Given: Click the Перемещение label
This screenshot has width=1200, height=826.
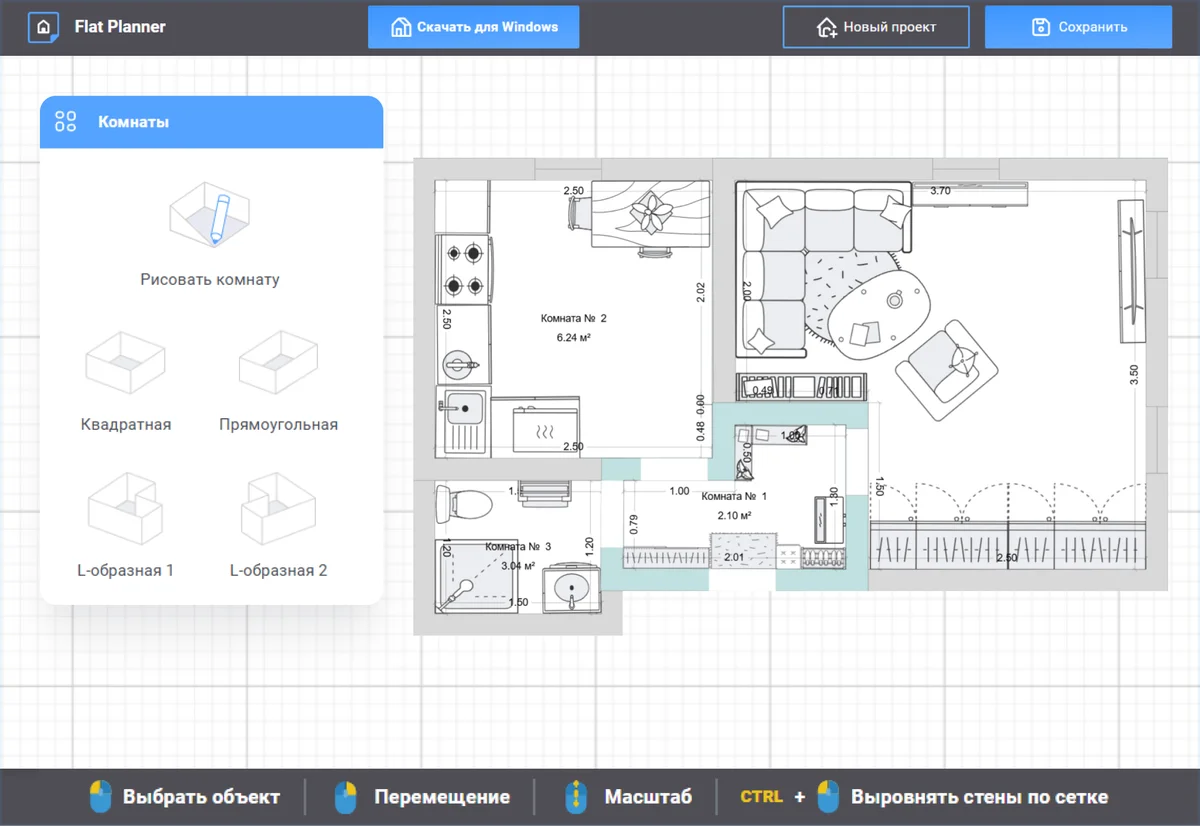Looking at the screenshot, I should [x=442, y=797].
